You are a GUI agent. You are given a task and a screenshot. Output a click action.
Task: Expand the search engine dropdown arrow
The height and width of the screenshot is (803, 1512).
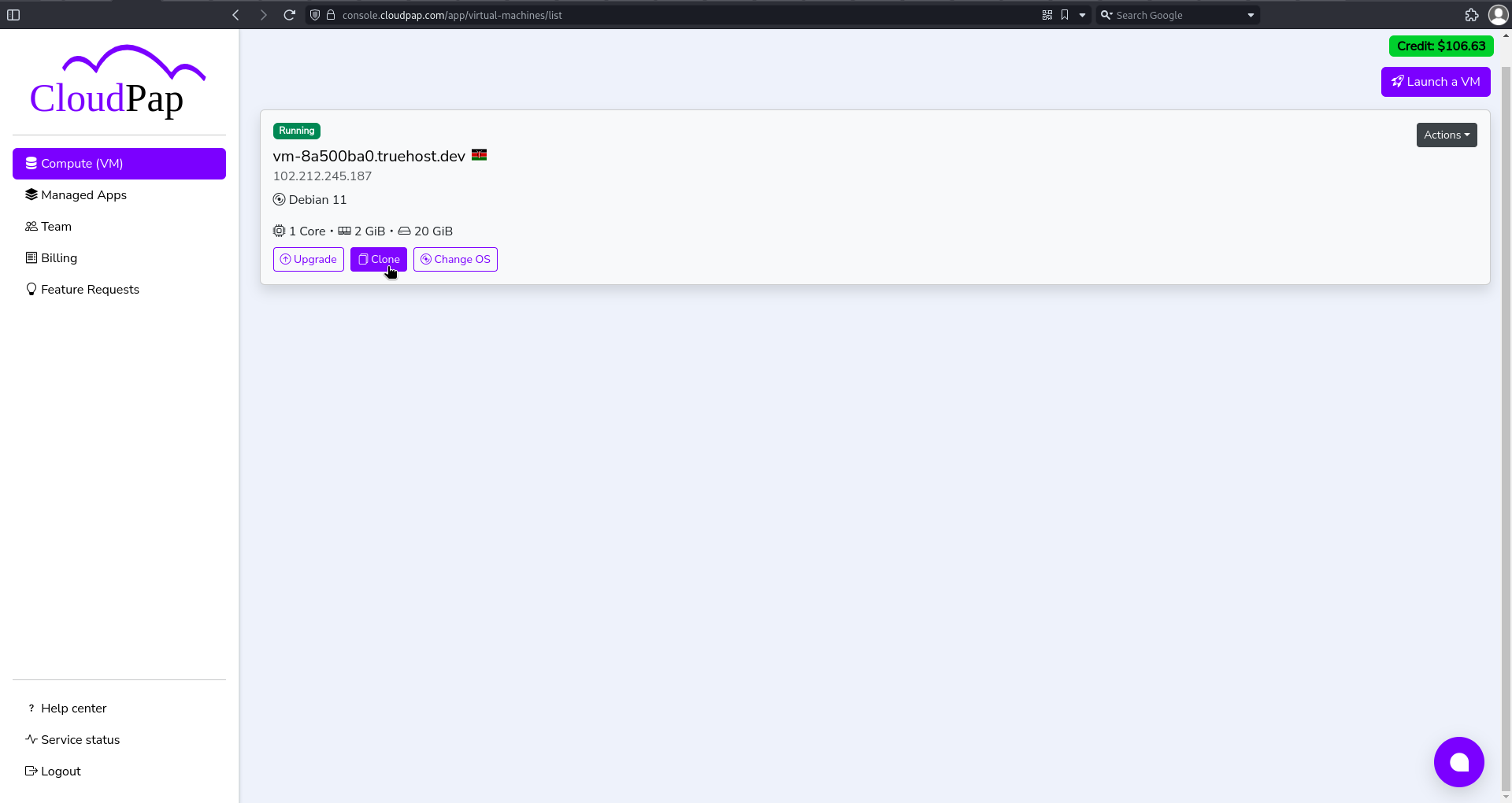pos(1251,14)
